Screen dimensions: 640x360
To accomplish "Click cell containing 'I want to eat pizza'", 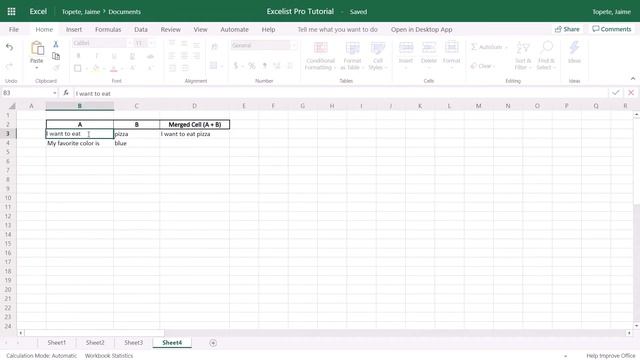I will pyautogui.click(x=194, y=134).
